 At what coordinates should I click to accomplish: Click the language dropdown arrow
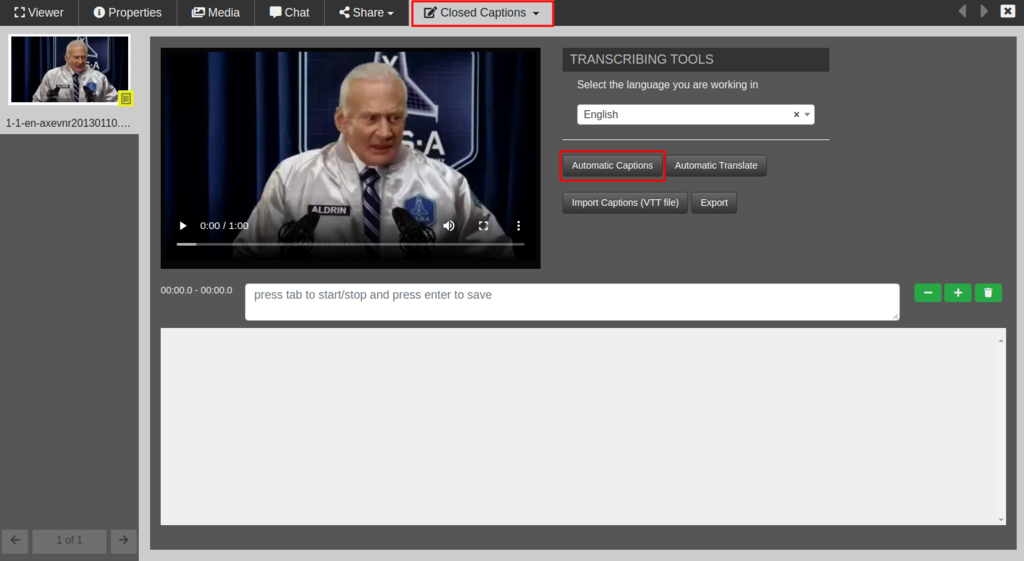tap(807, 114)
